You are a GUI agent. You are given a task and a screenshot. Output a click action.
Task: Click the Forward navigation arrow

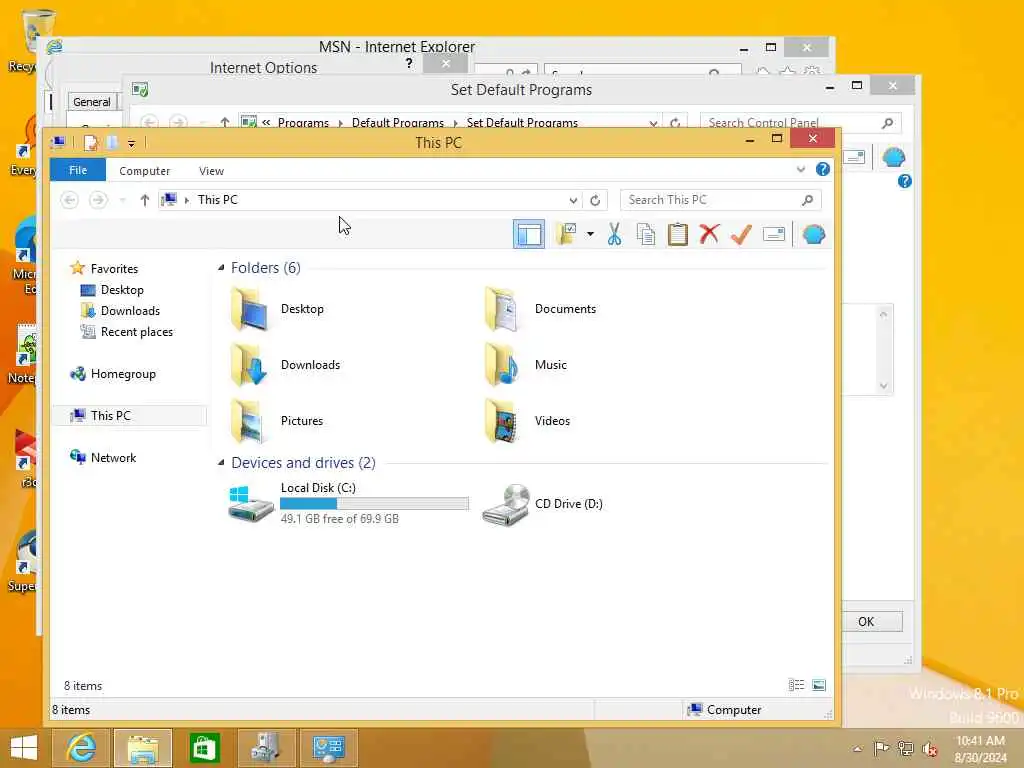[98, 200]
